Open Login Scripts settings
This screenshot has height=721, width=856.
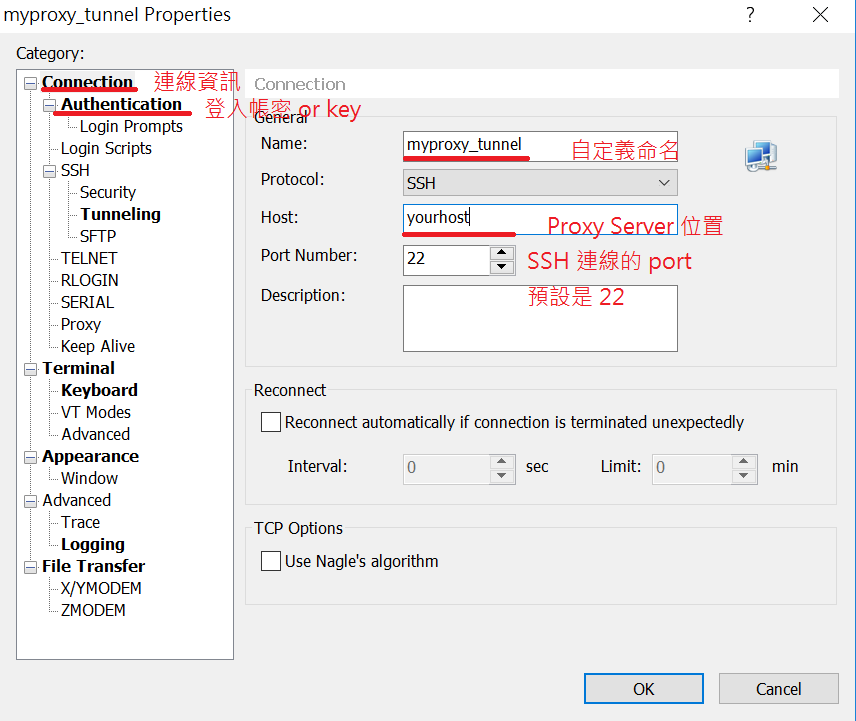point(106,148)
